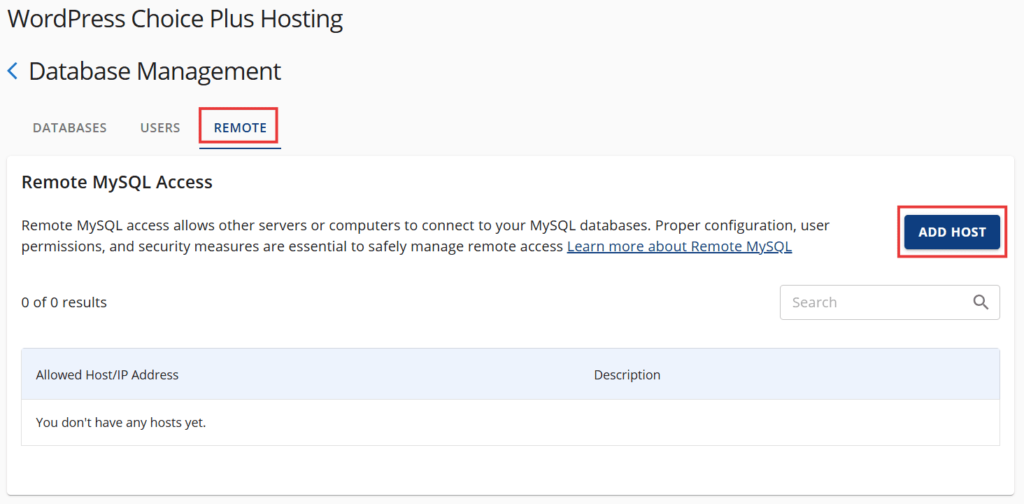
Task: Click the Database Management page heading
Action: pyautogui.click(x=154, y=72)
